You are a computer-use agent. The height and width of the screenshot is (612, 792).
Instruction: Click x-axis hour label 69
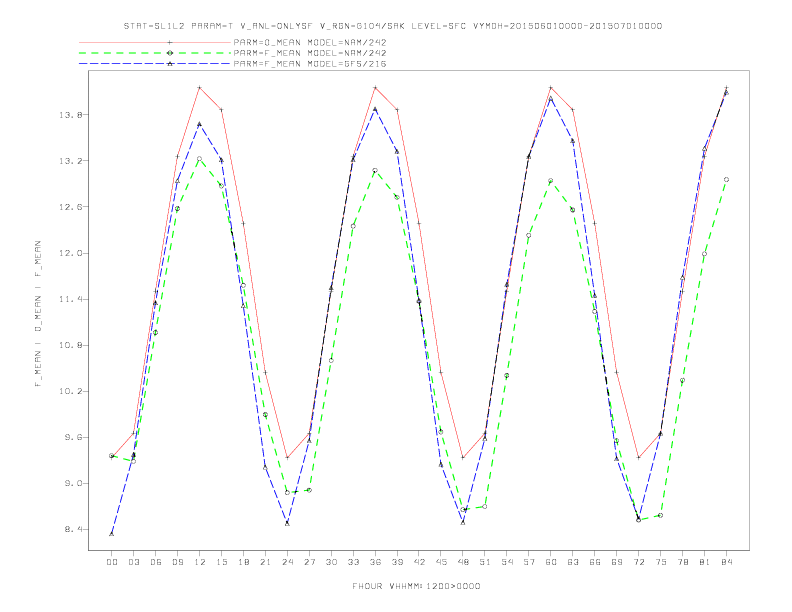click(x=617, y=562)
